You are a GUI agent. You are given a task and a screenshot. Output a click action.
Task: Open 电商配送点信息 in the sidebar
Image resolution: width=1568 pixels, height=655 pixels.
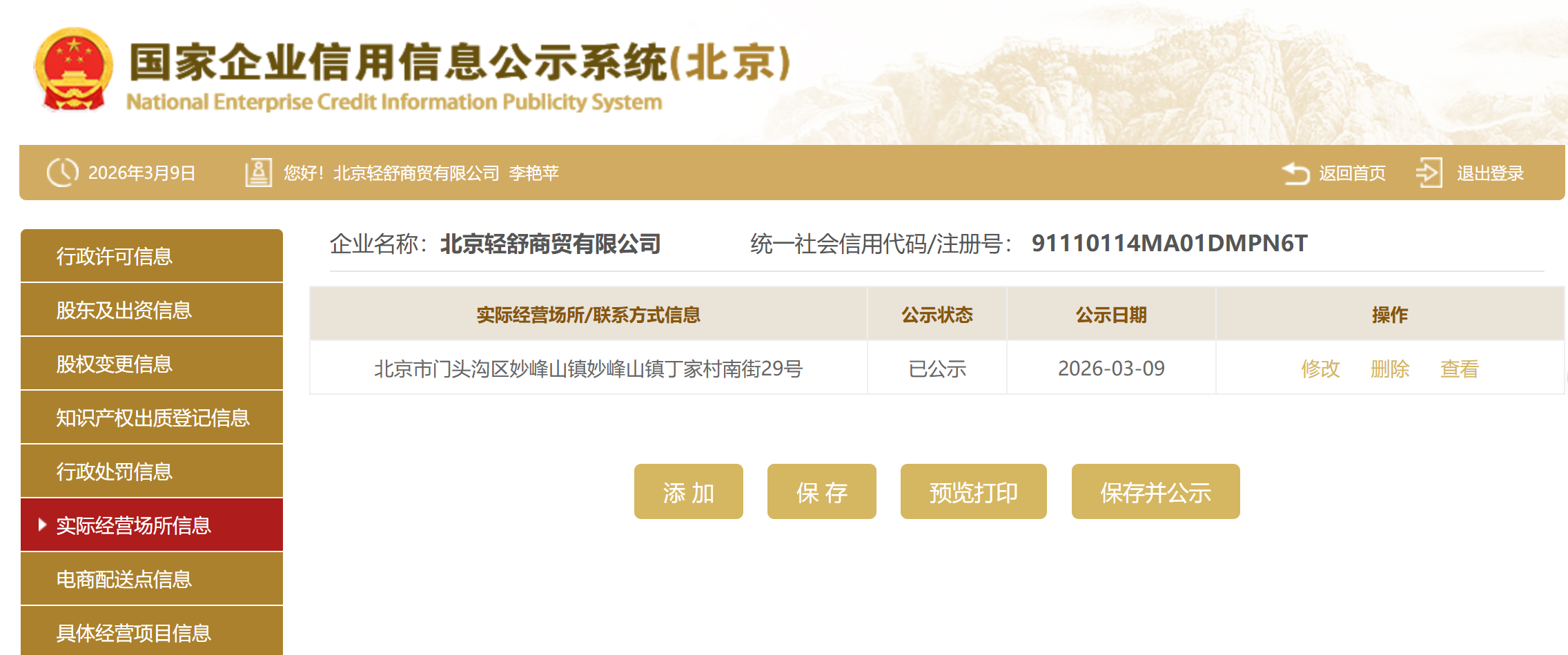[152, 579]
